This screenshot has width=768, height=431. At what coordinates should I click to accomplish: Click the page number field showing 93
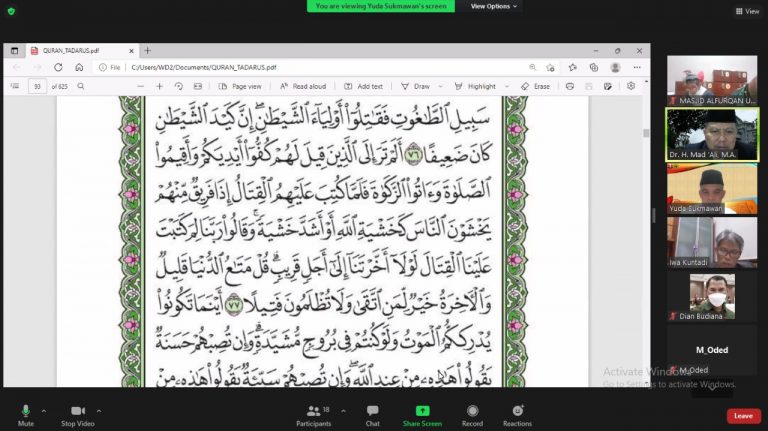point(37,86)
